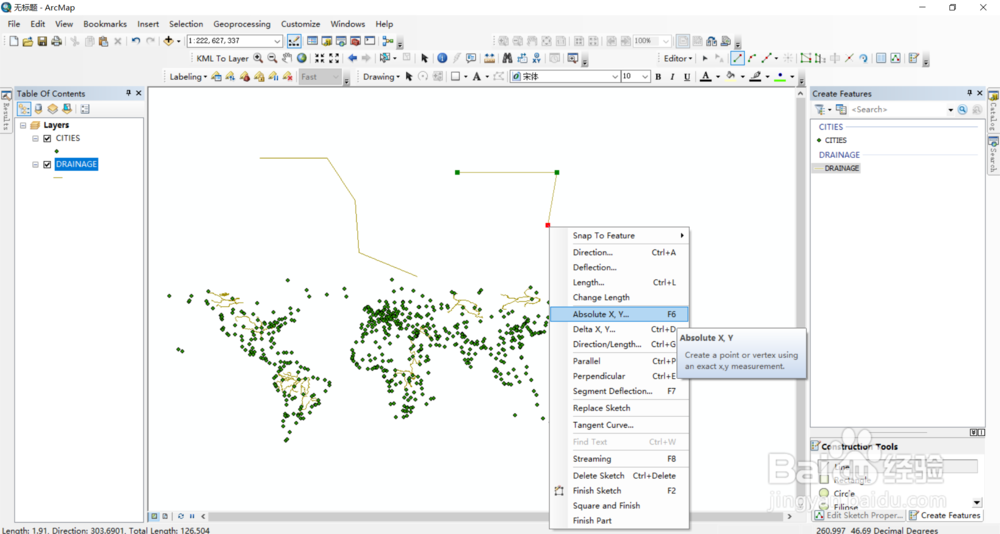
Task: Create a new map document
Action: (x=13, y=41)
